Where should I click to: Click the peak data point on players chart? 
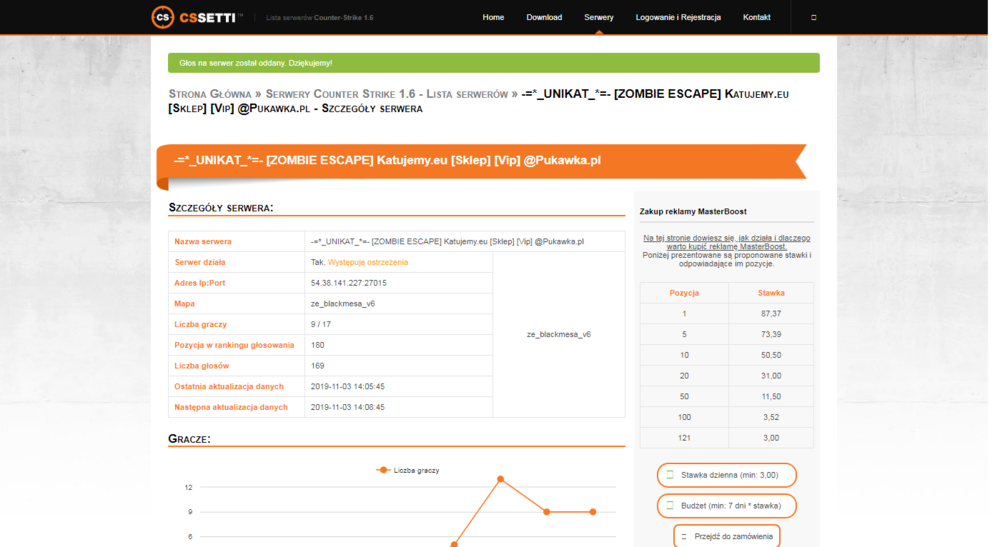(x=501, y=479)
